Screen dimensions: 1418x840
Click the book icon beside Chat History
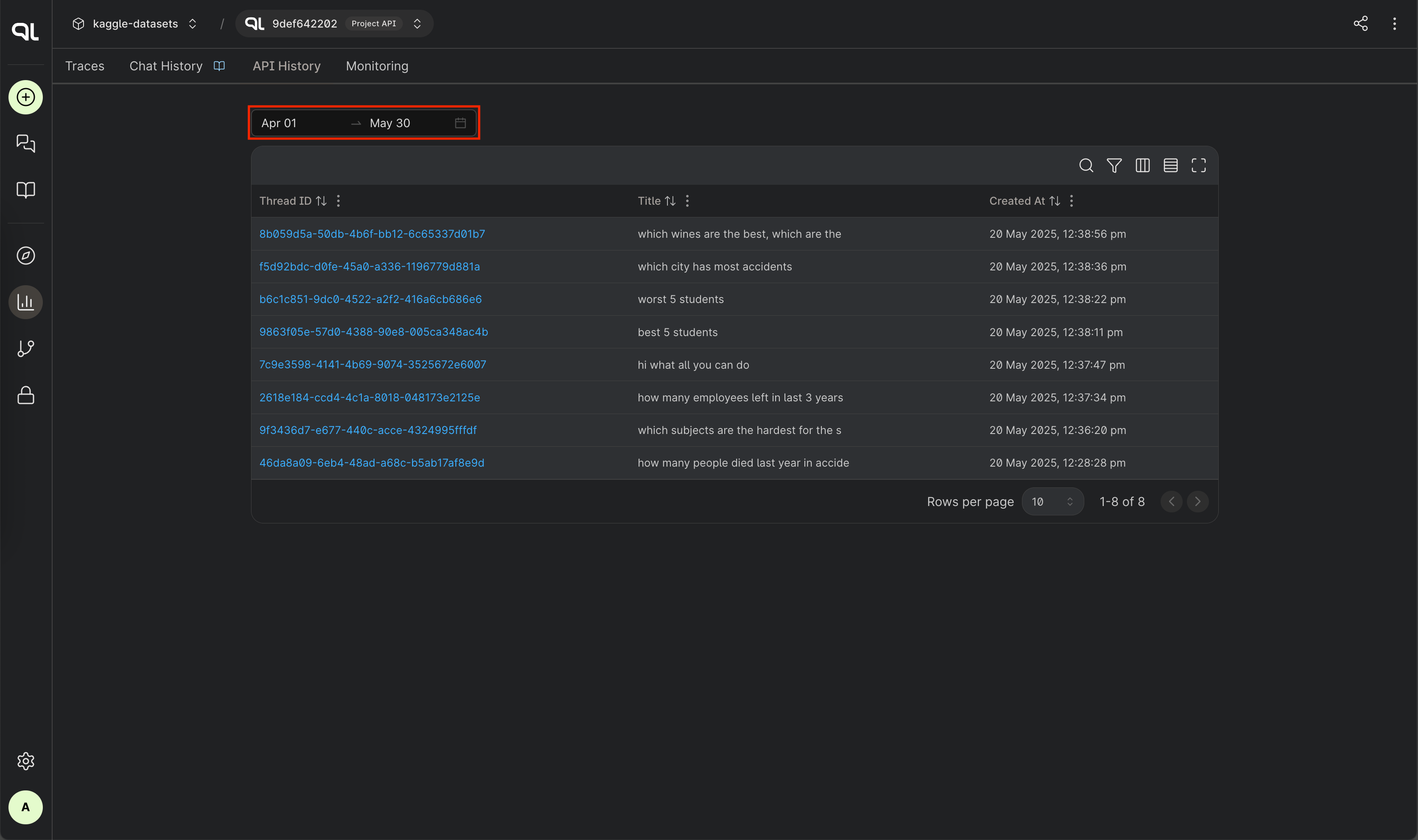(219, 66)
